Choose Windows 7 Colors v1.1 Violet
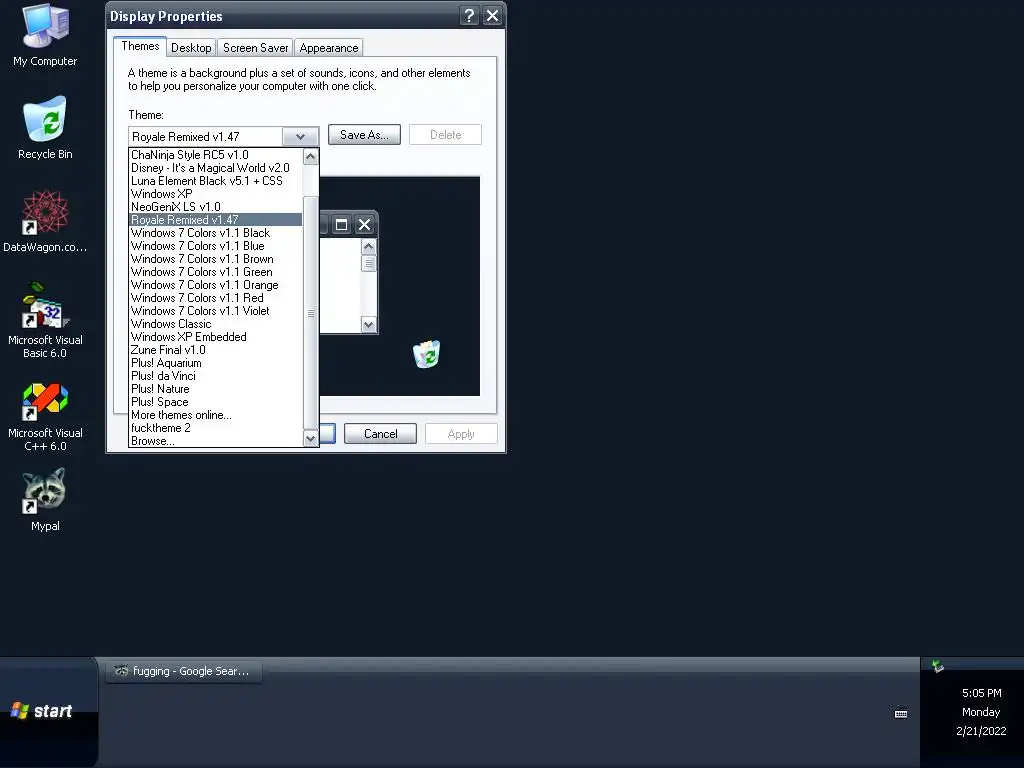The width and height of the screenshot is (1024, 768). (x=216, y=311)
